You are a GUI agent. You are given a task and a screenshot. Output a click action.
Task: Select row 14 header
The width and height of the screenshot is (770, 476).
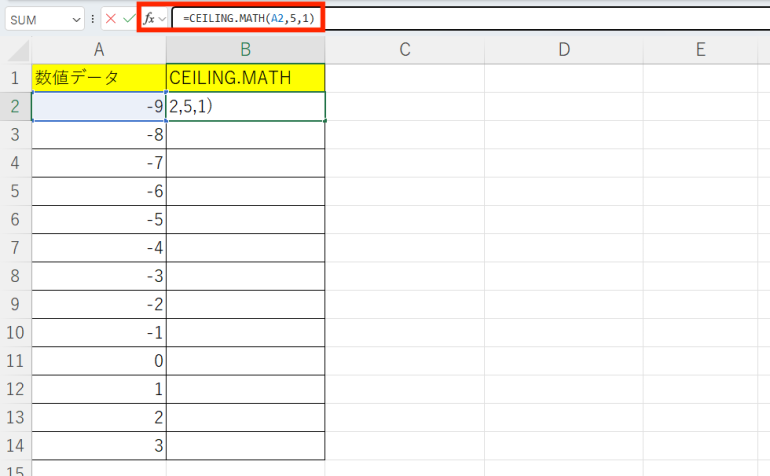[16, 445]
